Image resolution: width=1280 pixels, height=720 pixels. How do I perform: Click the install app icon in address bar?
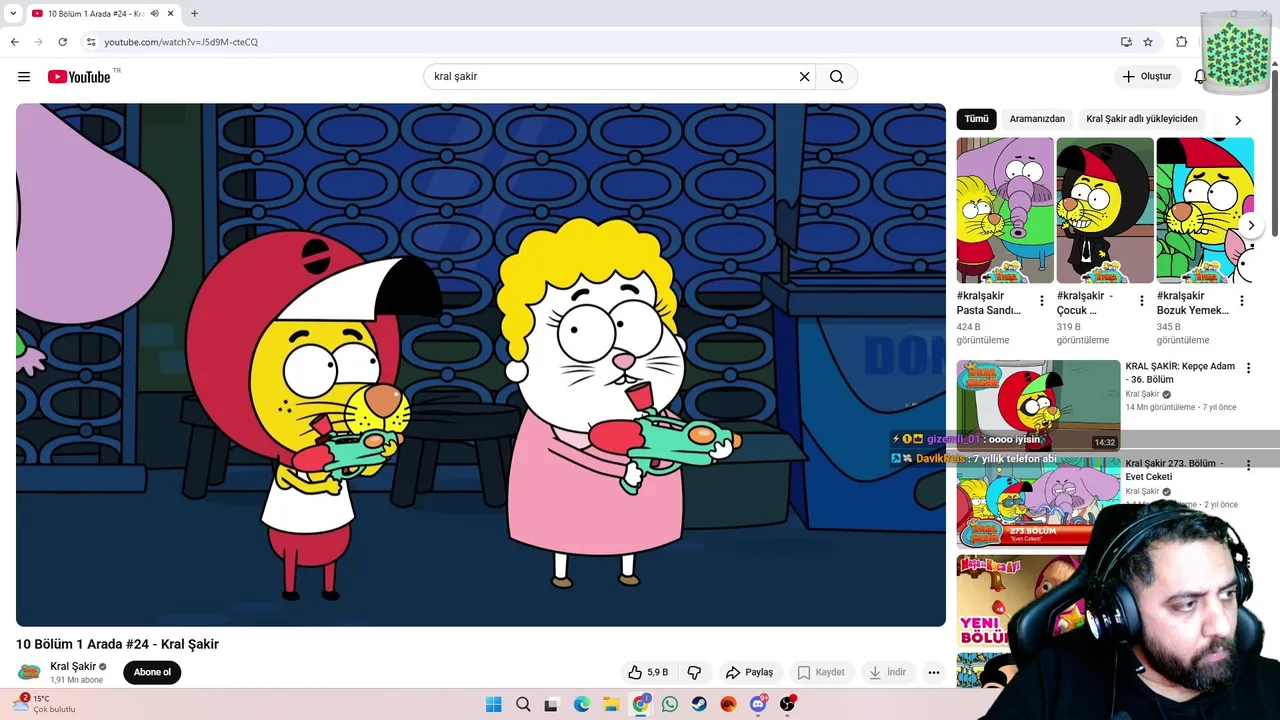[1126, 42]
